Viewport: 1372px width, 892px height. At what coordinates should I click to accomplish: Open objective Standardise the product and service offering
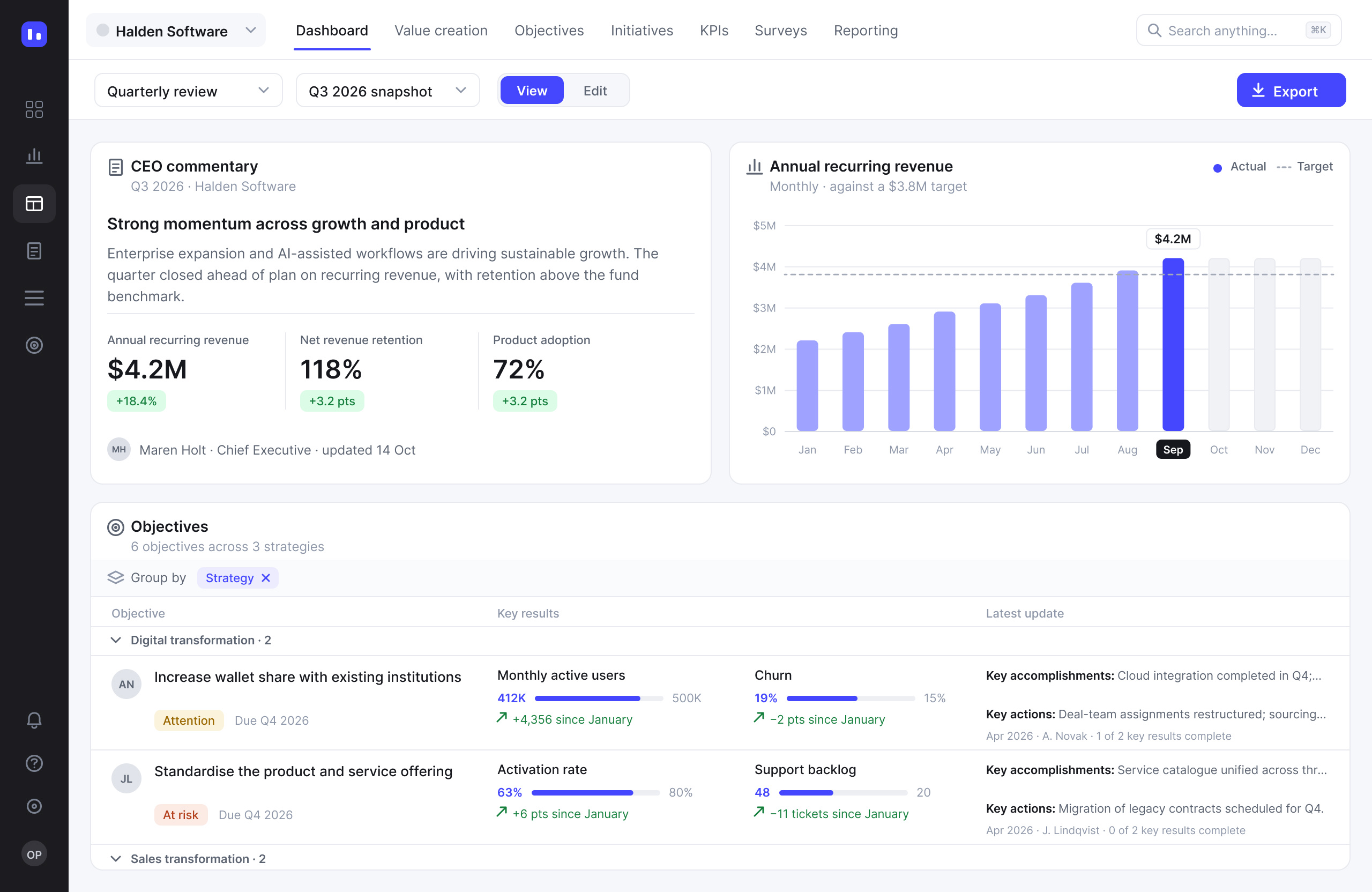[303, 771]
